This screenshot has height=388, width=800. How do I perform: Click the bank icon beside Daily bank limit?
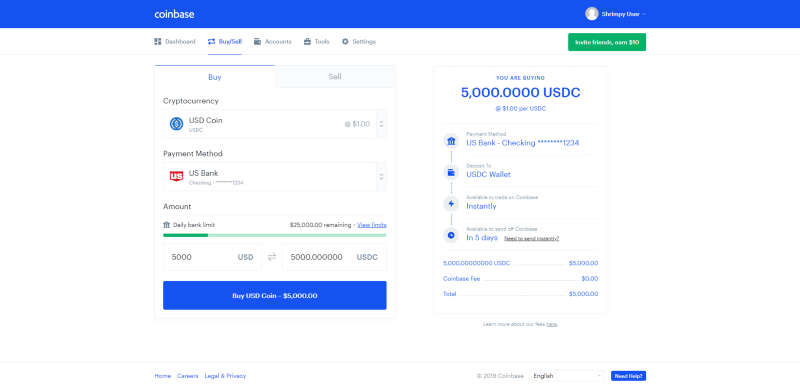click(x=166, y=225)
